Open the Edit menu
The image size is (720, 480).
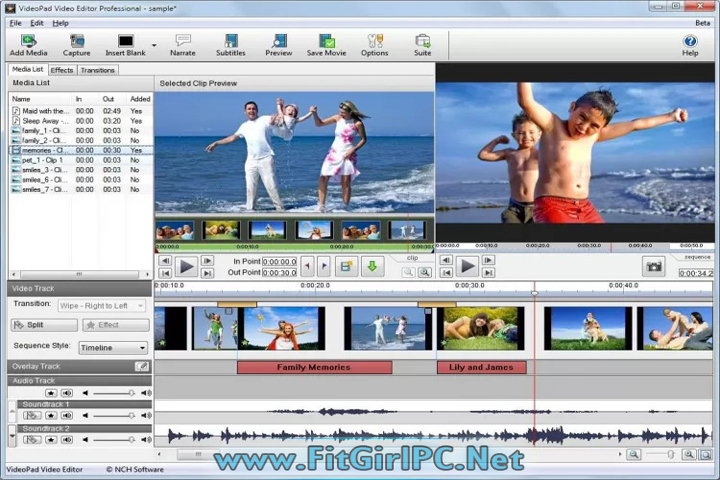click(37, 23)
